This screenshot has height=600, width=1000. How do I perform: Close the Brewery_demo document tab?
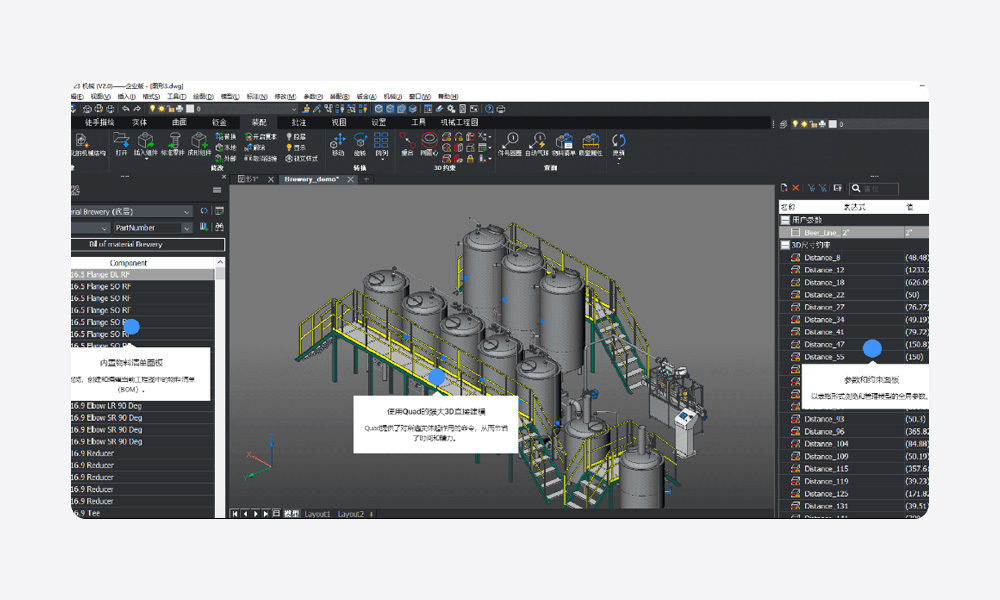tap(350, 180)
